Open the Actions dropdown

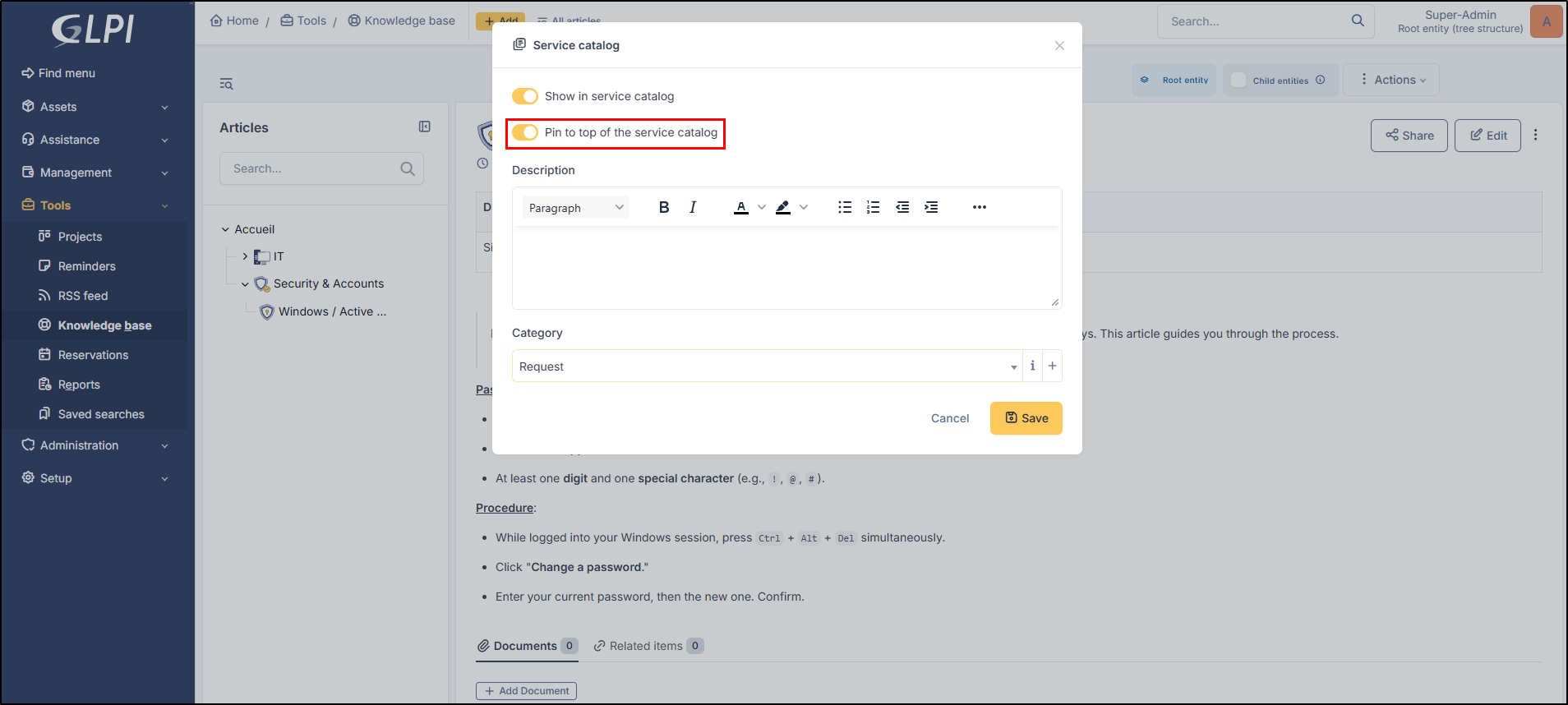coord(1391,80)
